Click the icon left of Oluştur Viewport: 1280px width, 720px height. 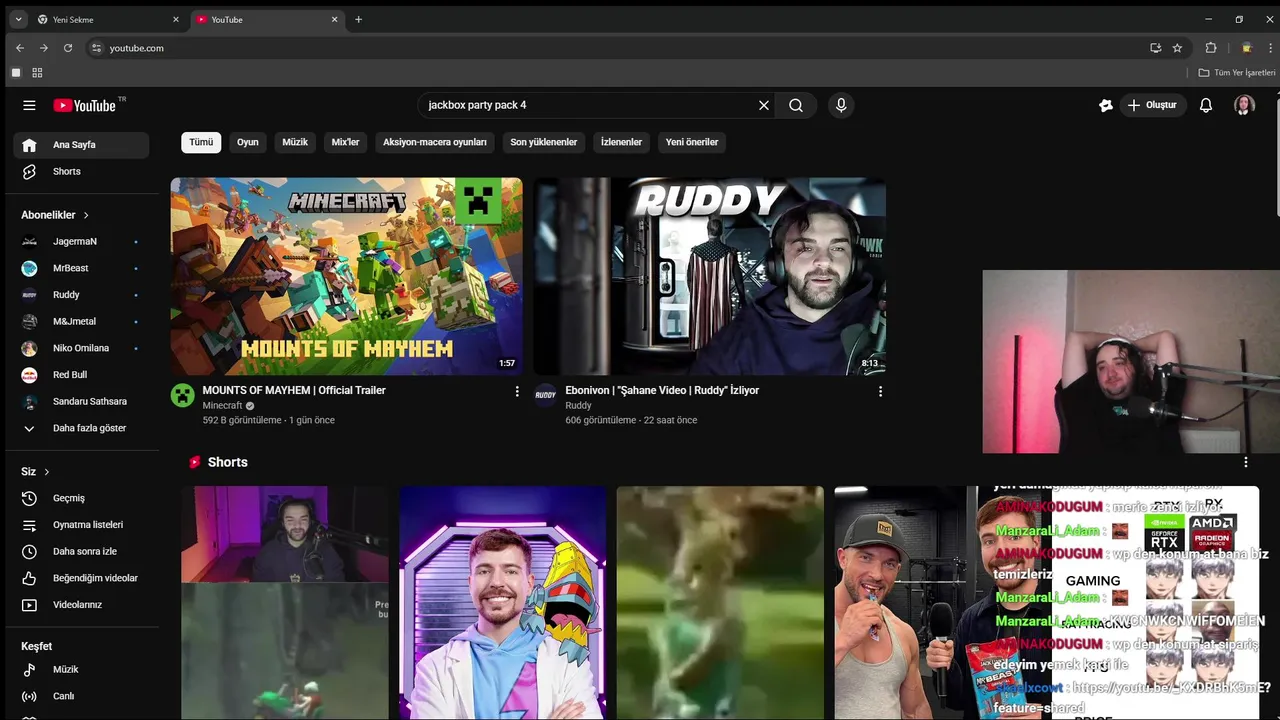tap(1105, 105)
